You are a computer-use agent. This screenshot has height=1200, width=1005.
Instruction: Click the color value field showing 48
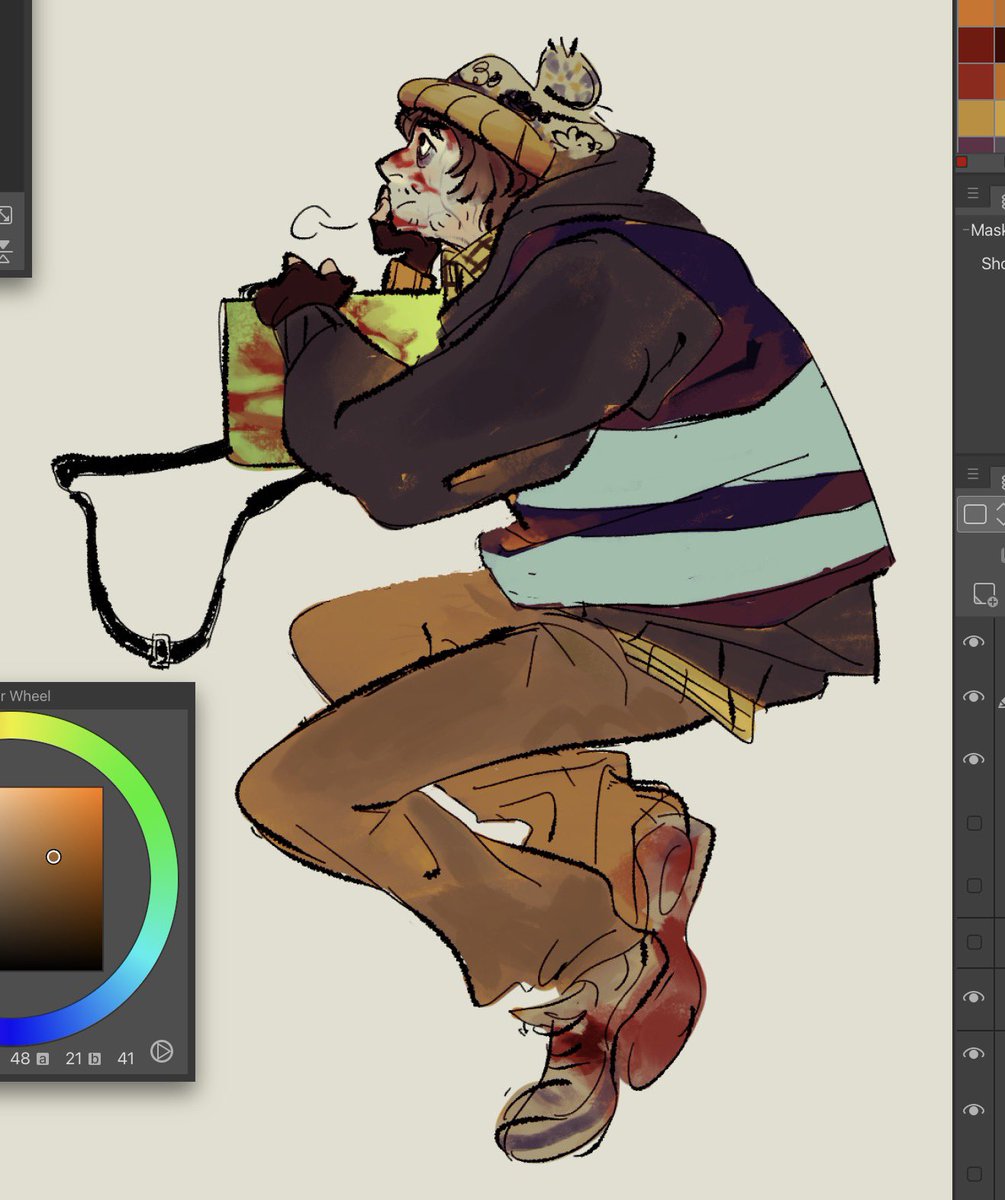click(x=20, y=1057)
